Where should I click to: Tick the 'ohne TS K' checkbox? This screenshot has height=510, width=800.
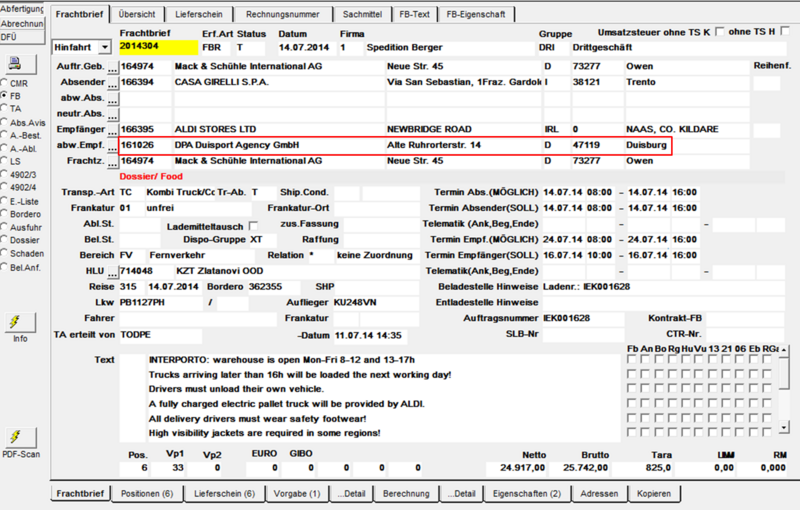719,32
